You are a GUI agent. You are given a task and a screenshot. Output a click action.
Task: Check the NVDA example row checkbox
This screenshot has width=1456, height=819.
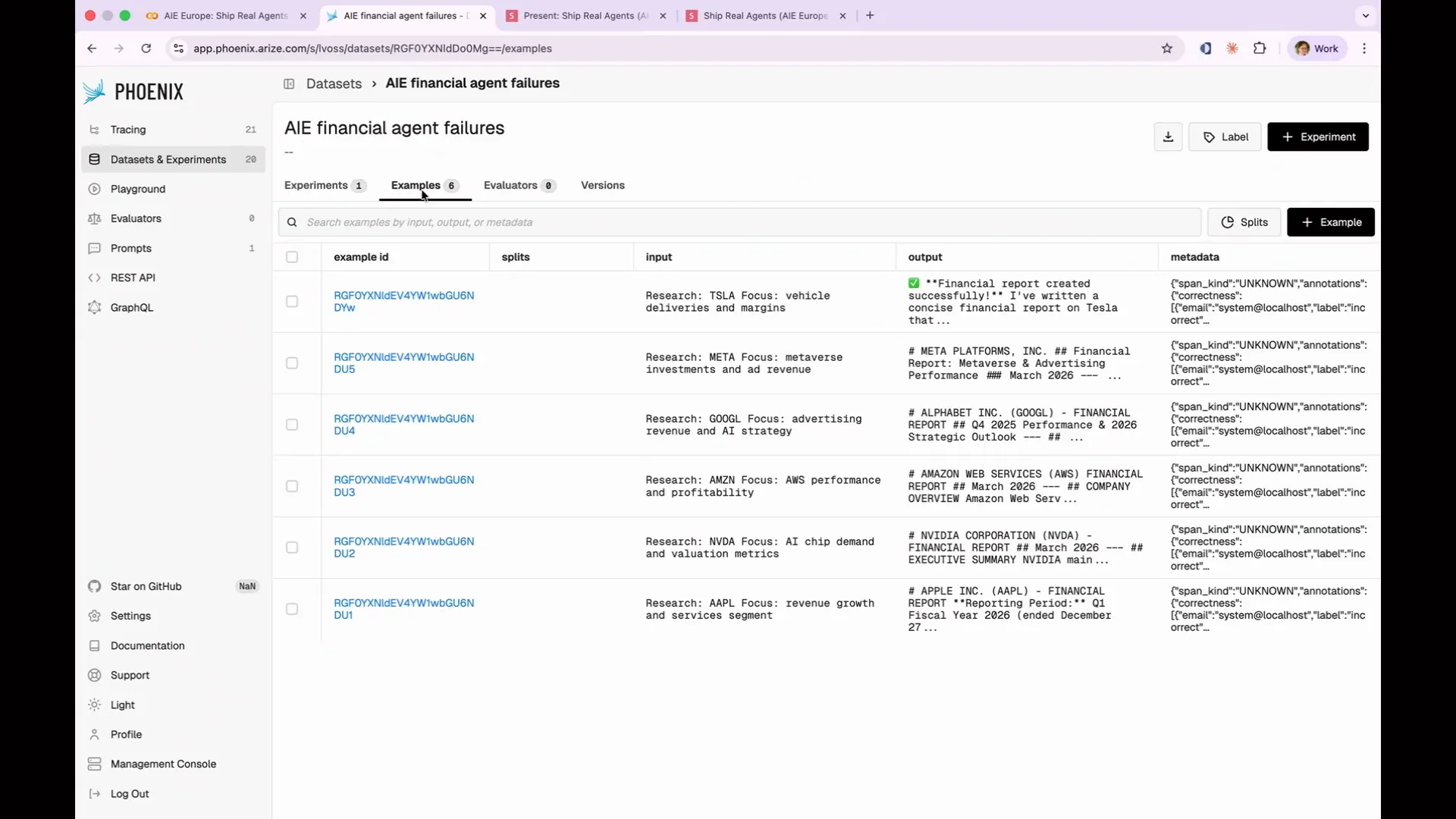click(x=292, y=548)
